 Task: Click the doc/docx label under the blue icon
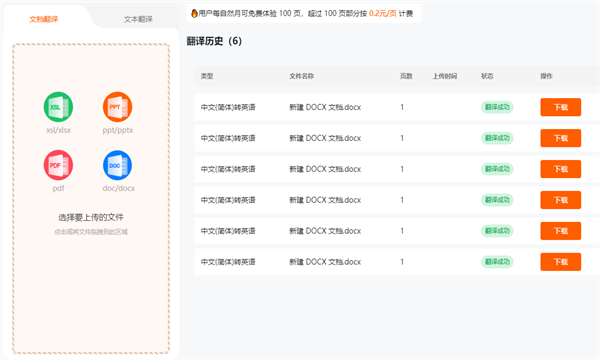(x=119, y=188)
